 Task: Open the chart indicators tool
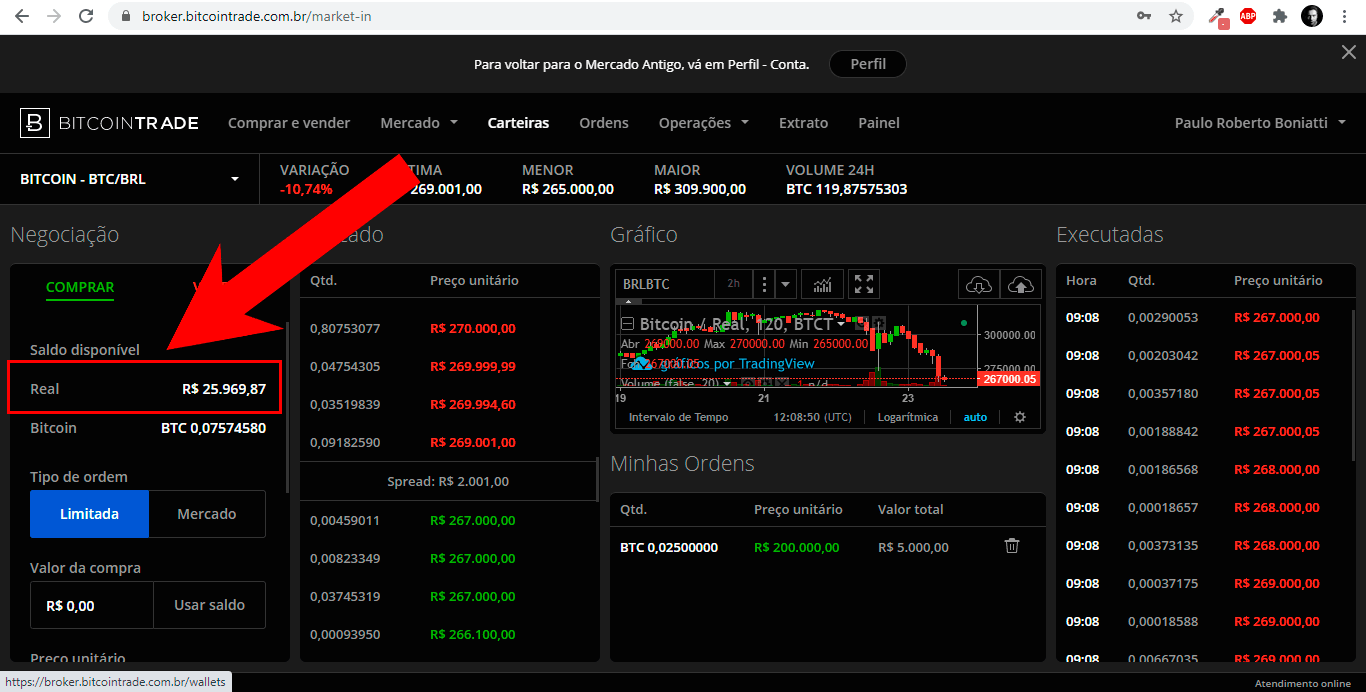[x=821, y=284]
